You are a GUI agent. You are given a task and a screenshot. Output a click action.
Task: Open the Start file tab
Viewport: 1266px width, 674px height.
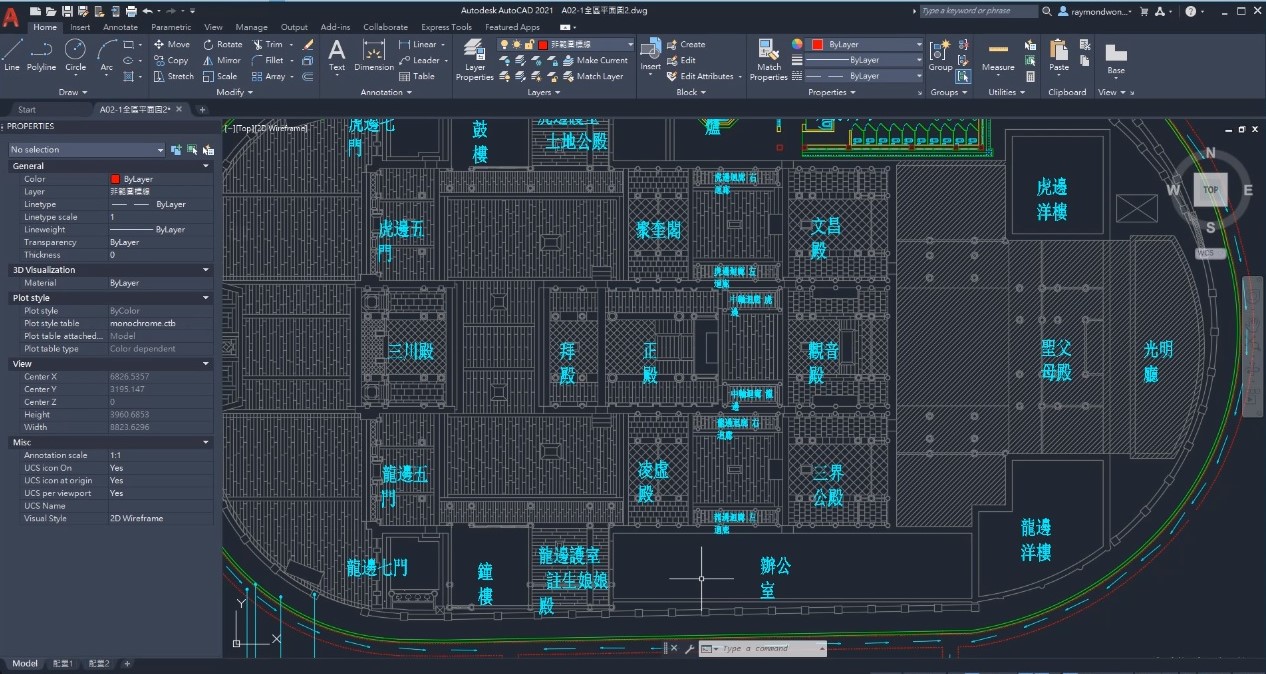pos(27,109)
